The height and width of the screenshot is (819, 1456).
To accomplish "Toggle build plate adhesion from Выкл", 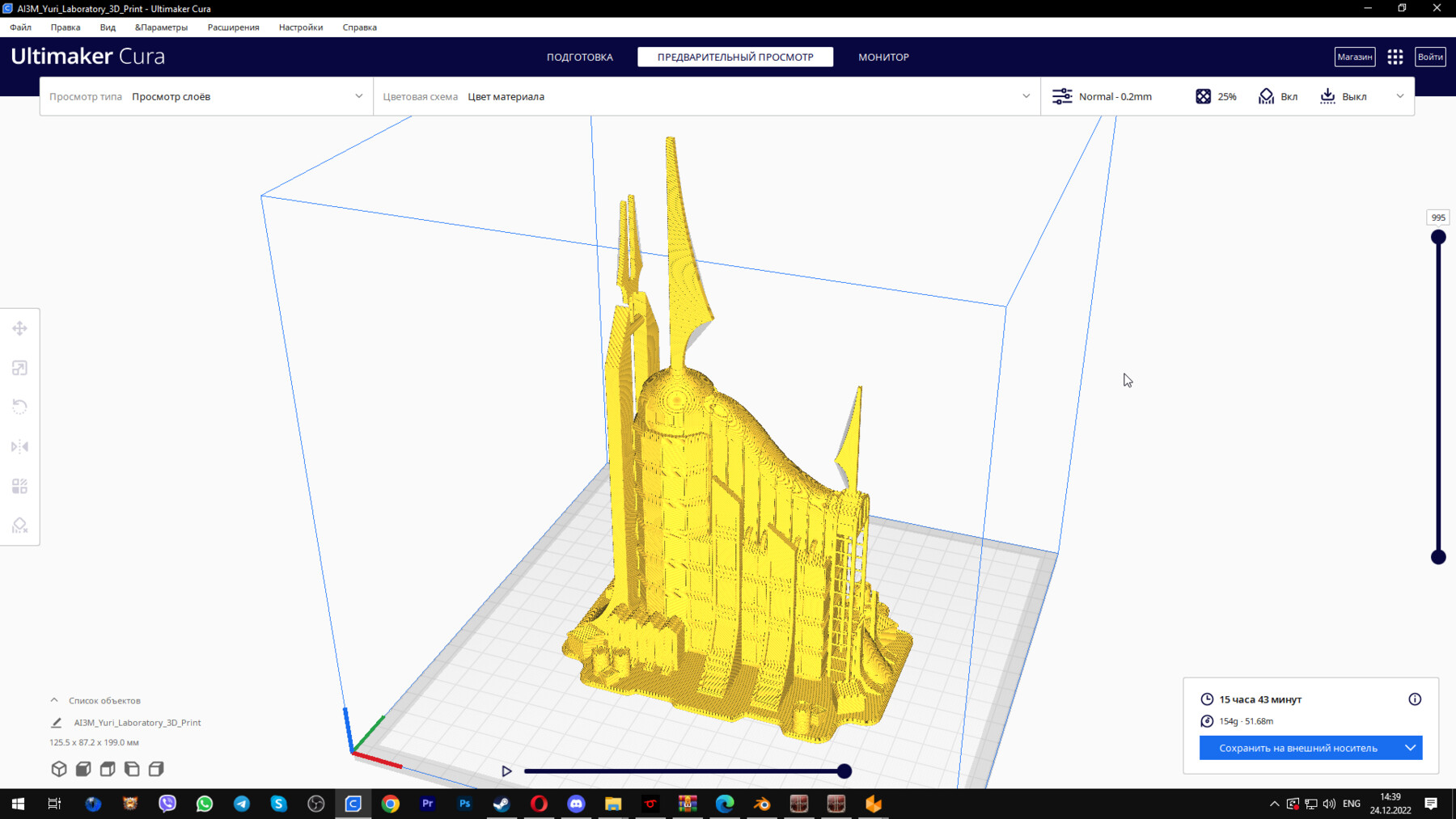I will click(x=1343, y=95).
